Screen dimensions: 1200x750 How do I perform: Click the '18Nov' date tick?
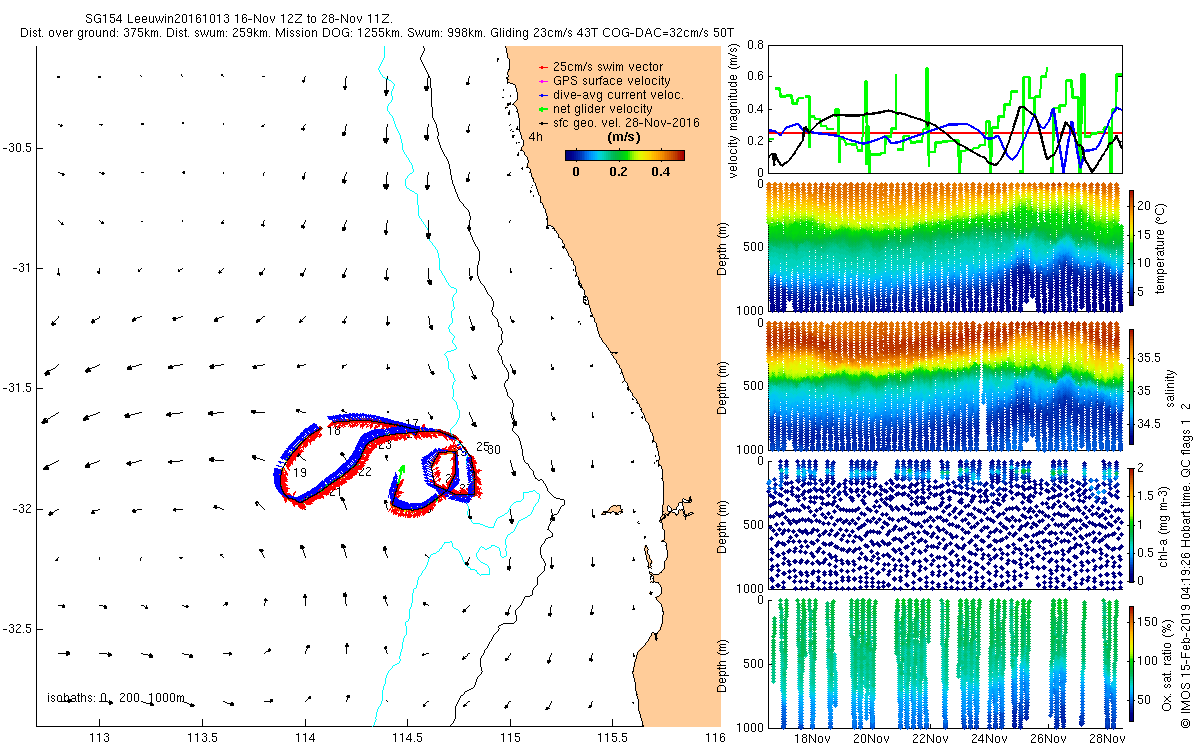(x=811, y=739)
